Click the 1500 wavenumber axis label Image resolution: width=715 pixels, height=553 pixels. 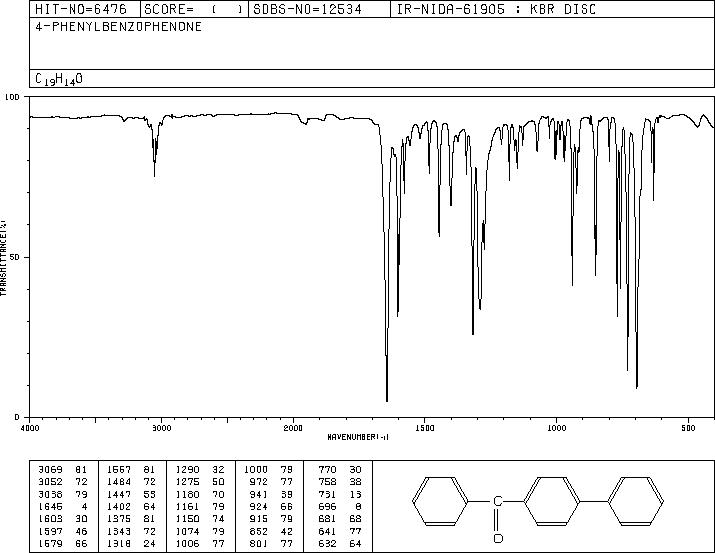pos(425,428)
